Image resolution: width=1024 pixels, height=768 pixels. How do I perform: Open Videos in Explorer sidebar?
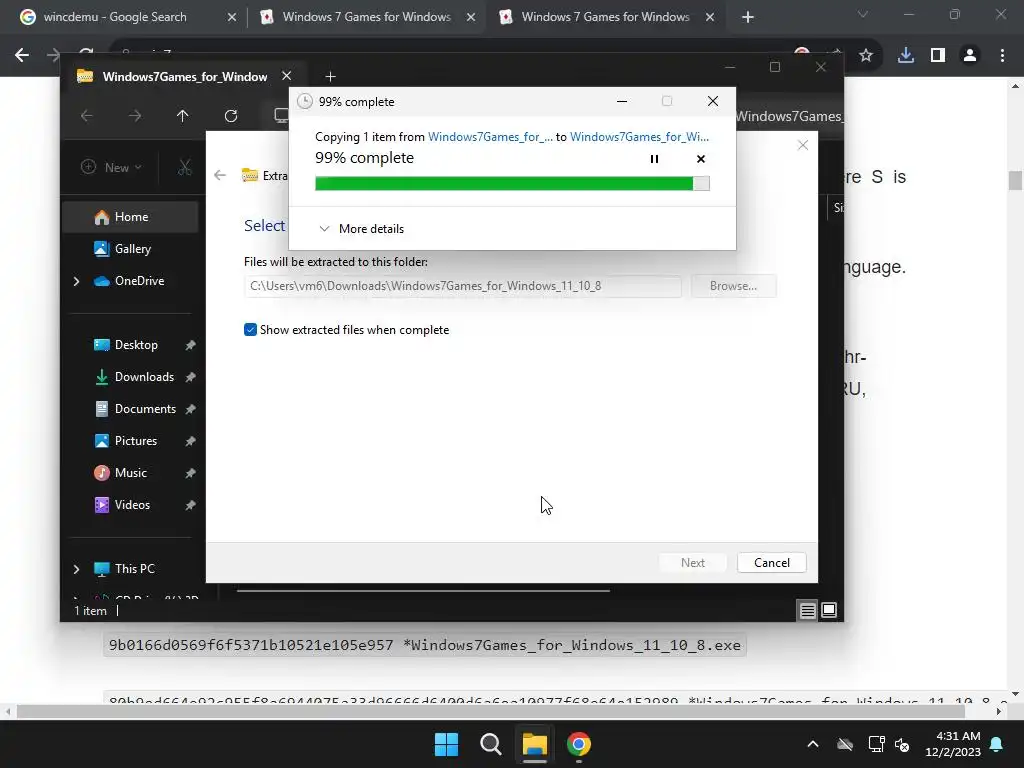[x=132, y=505]
